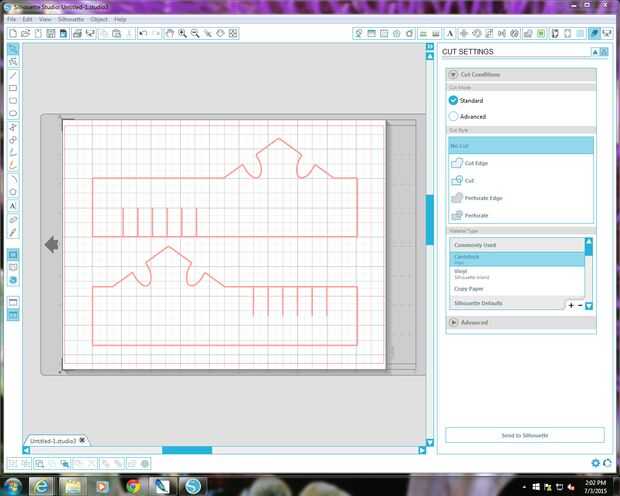
Task: Open the Help menu
Action: [x=120, y=19]
